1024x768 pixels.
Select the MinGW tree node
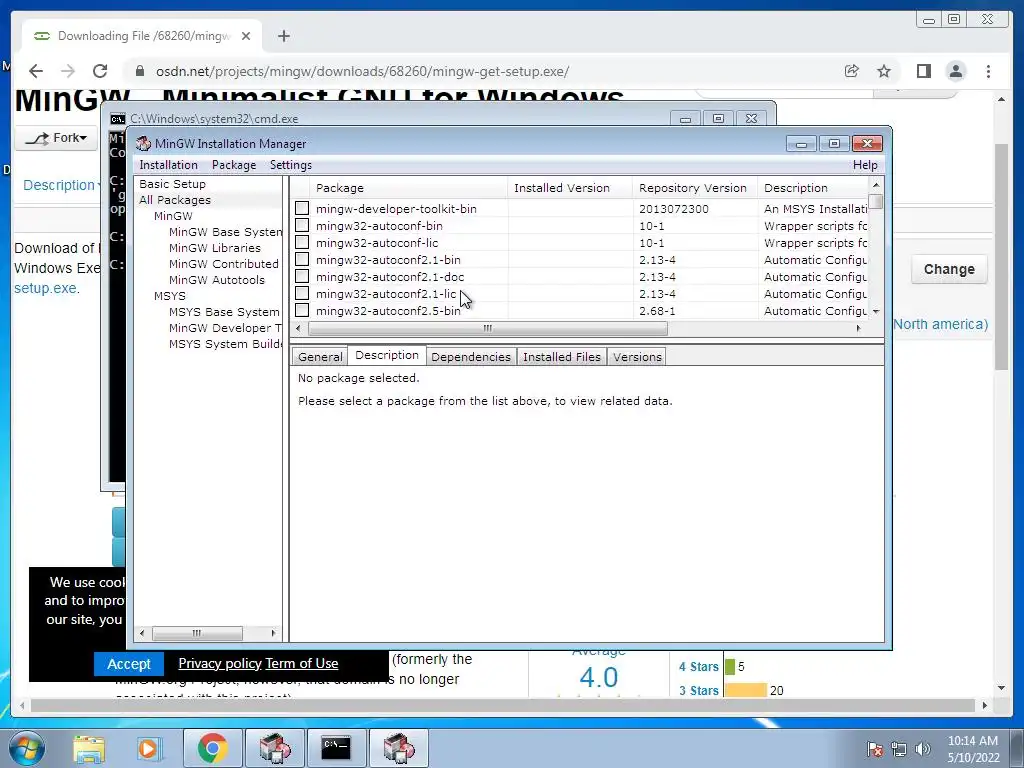173,216
